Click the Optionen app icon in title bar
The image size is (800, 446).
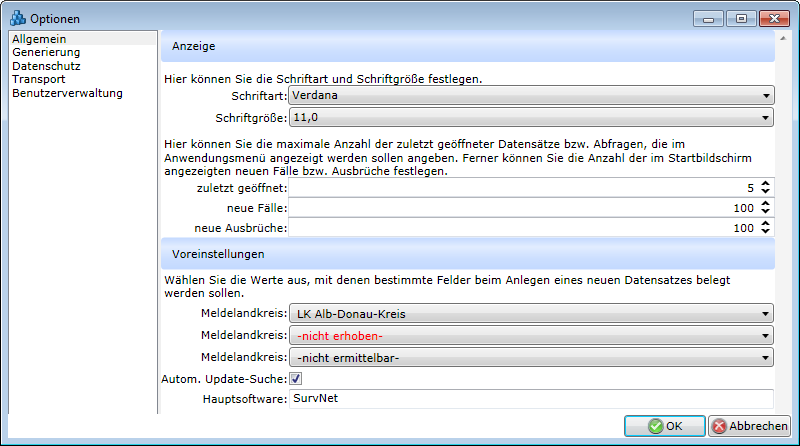16,19
